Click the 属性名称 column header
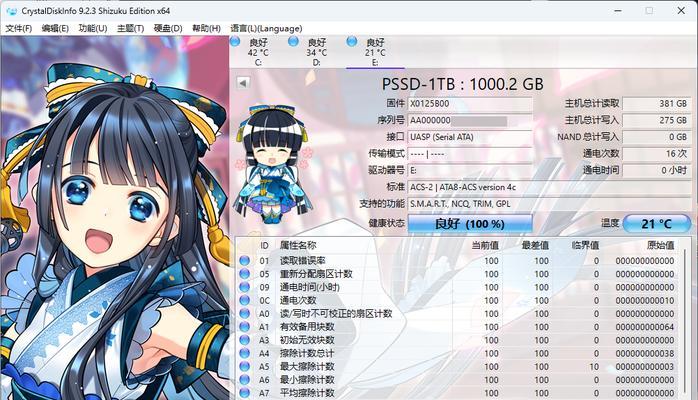Screen dimensions: 698x400 [x=298, y=246]
